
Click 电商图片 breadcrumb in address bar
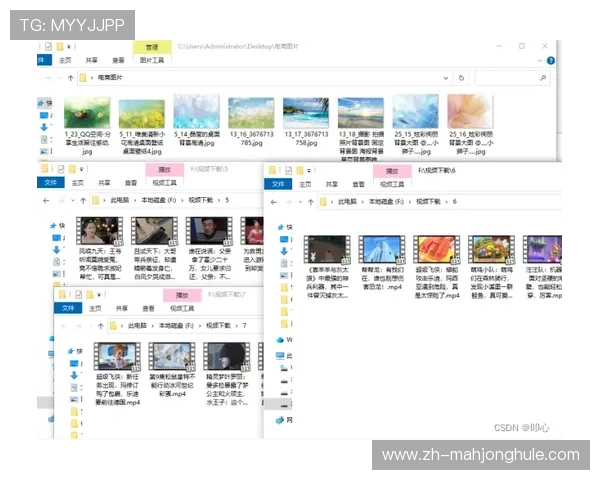tap(110, 77)
